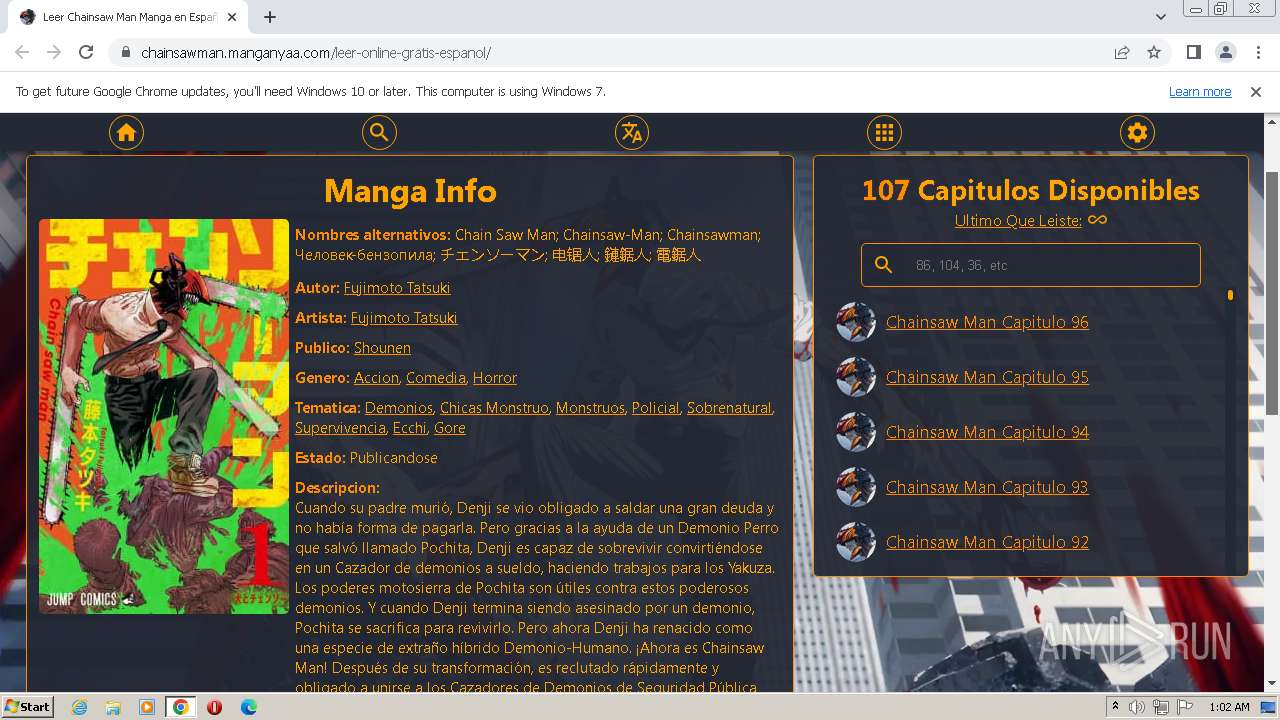1280x720 pixels.
Task: Open the Learn more link
Action: (x=1200, y=91)
